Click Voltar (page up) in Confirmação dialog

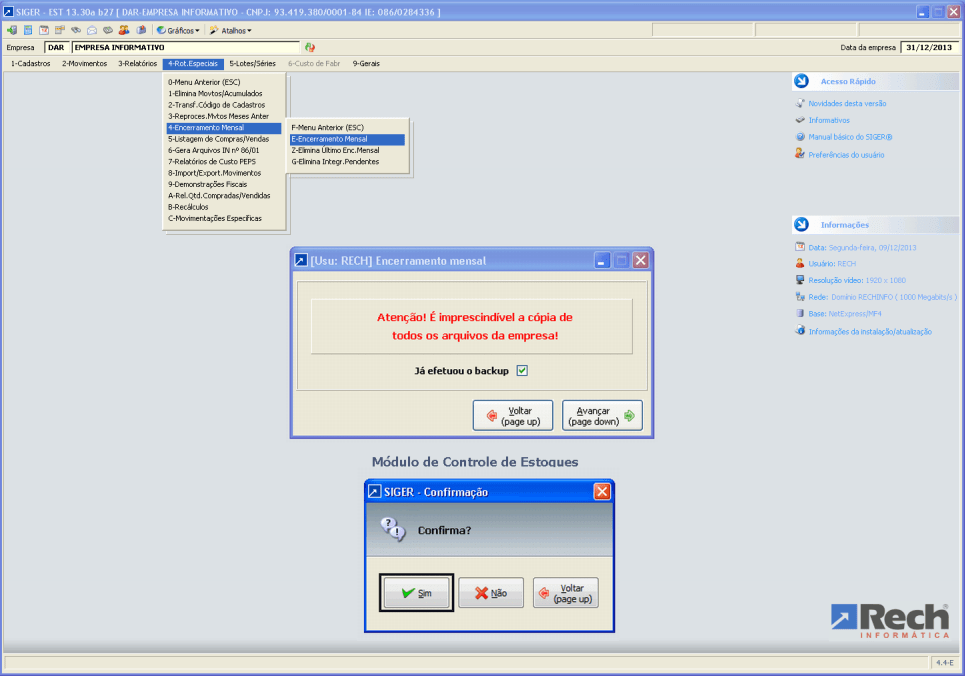[x=566, y=593]
